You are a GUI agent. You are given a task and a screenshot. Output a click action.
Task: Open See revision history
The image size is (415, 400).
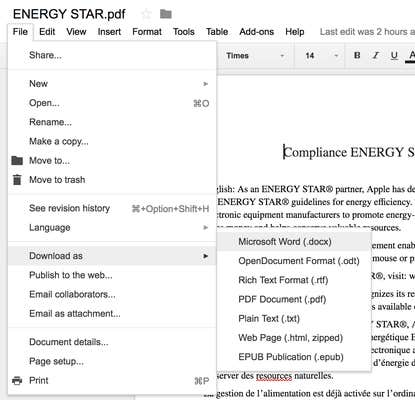[112, 208]
